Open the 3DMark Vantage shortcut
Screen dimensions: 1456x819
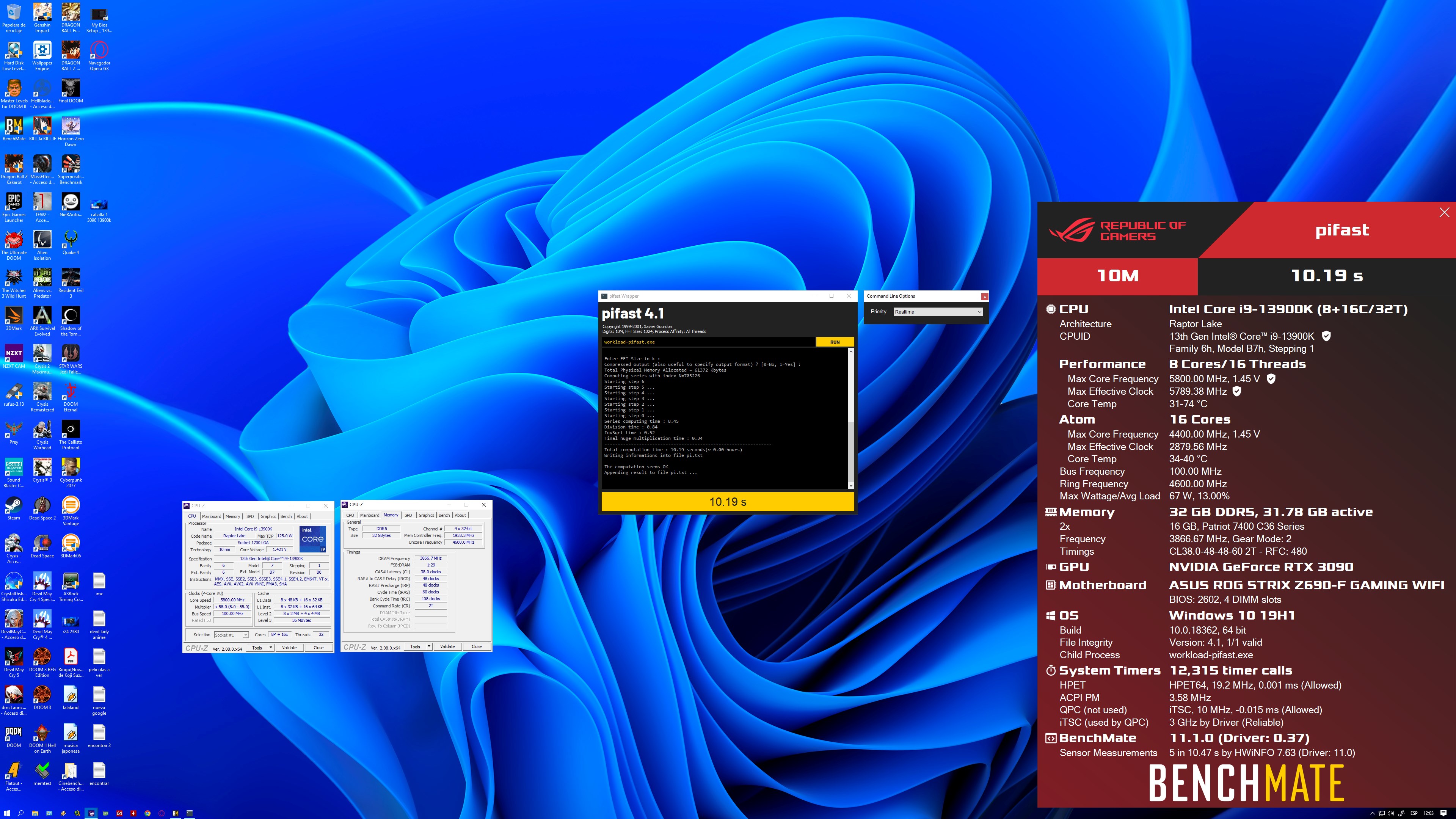tap(71, 511)
